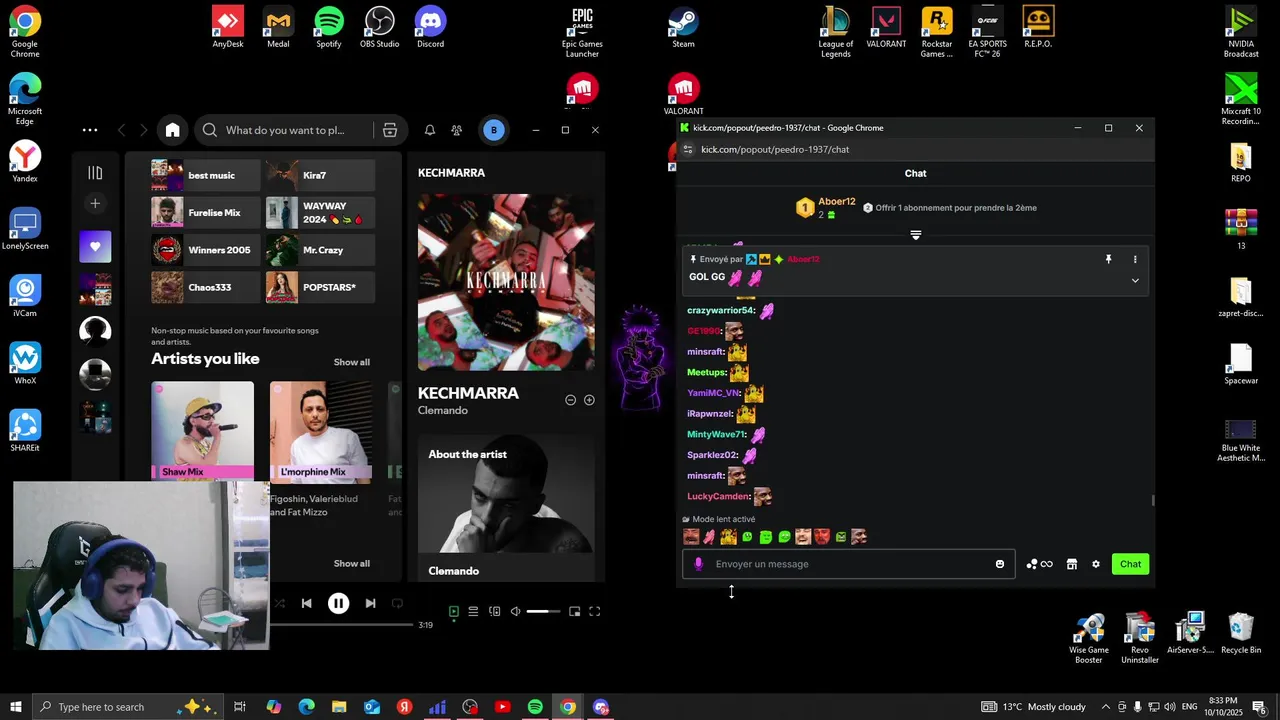Image resolution: width=1280 pixels, height=720 pixels.
Task: Open Spotify three-dot menu
Action: [90, 130]
